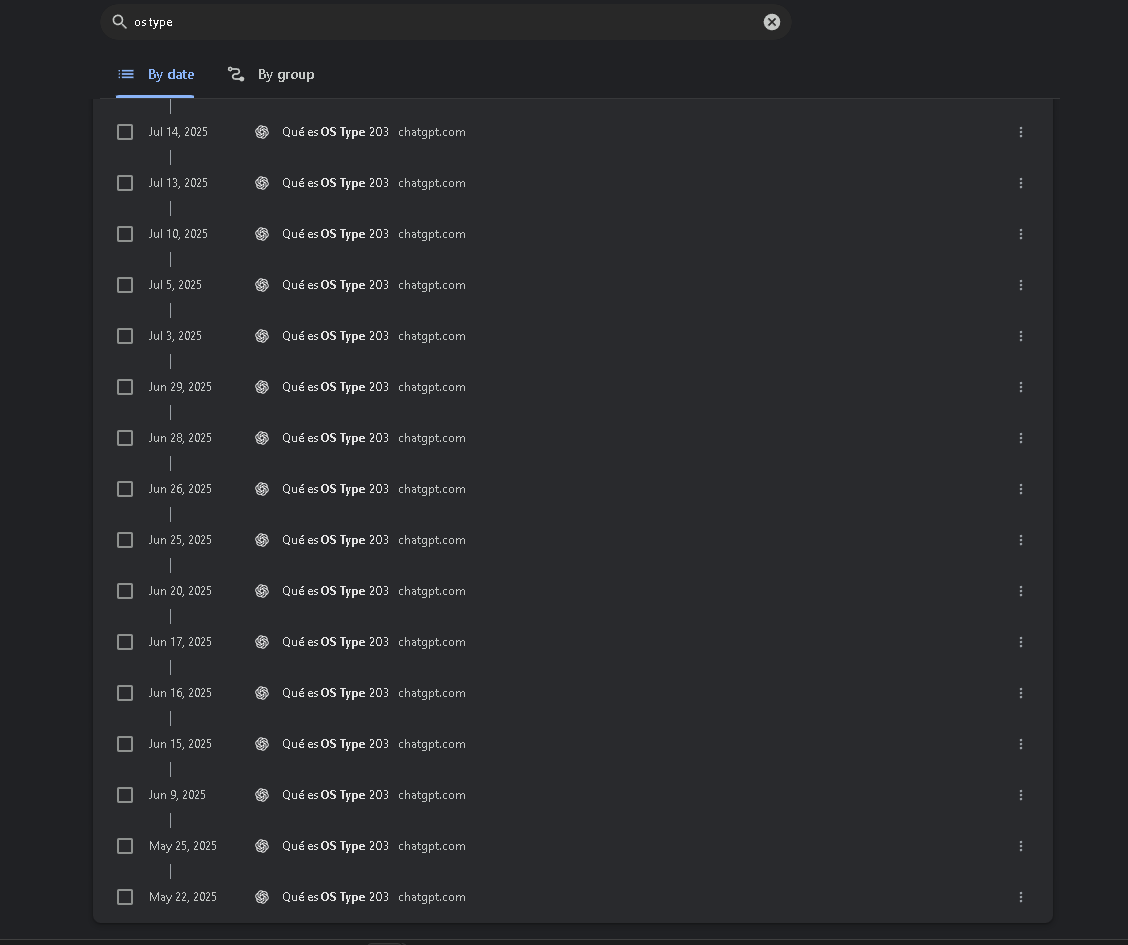Mark the Jun 28, 2025 entry checkbox
Viewport: 1128px width, 945px height.
pyautogui.click(x=125, y=438)
